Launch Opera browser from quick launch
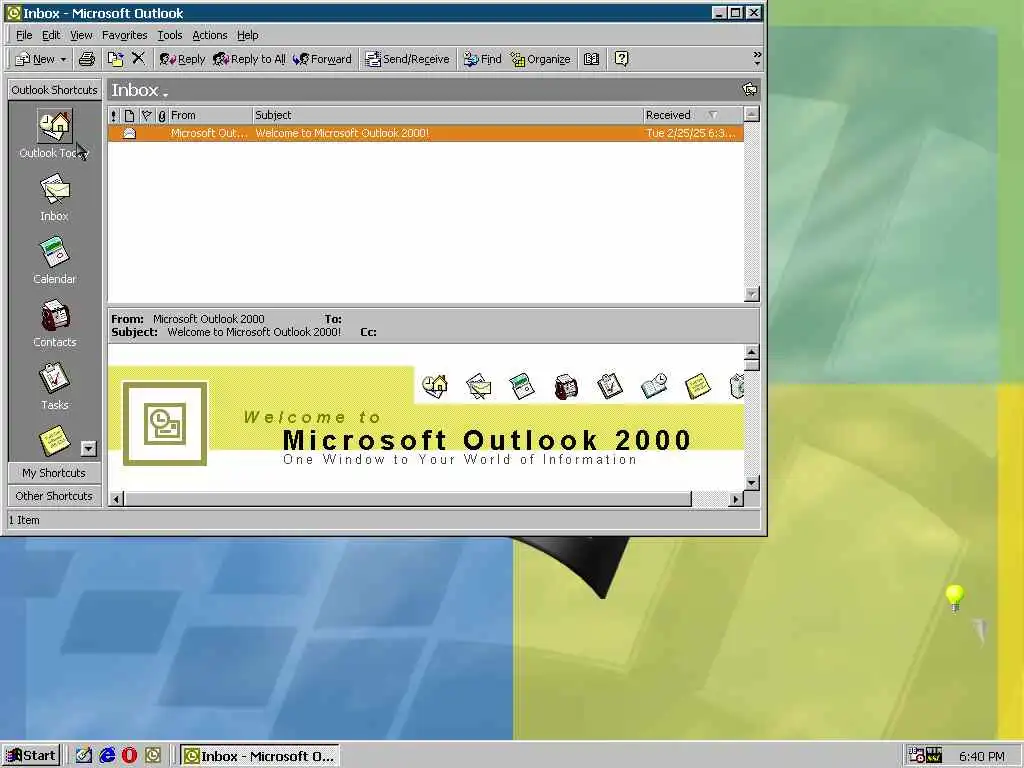Screen dimensions: 1024x768 point(130,756)
